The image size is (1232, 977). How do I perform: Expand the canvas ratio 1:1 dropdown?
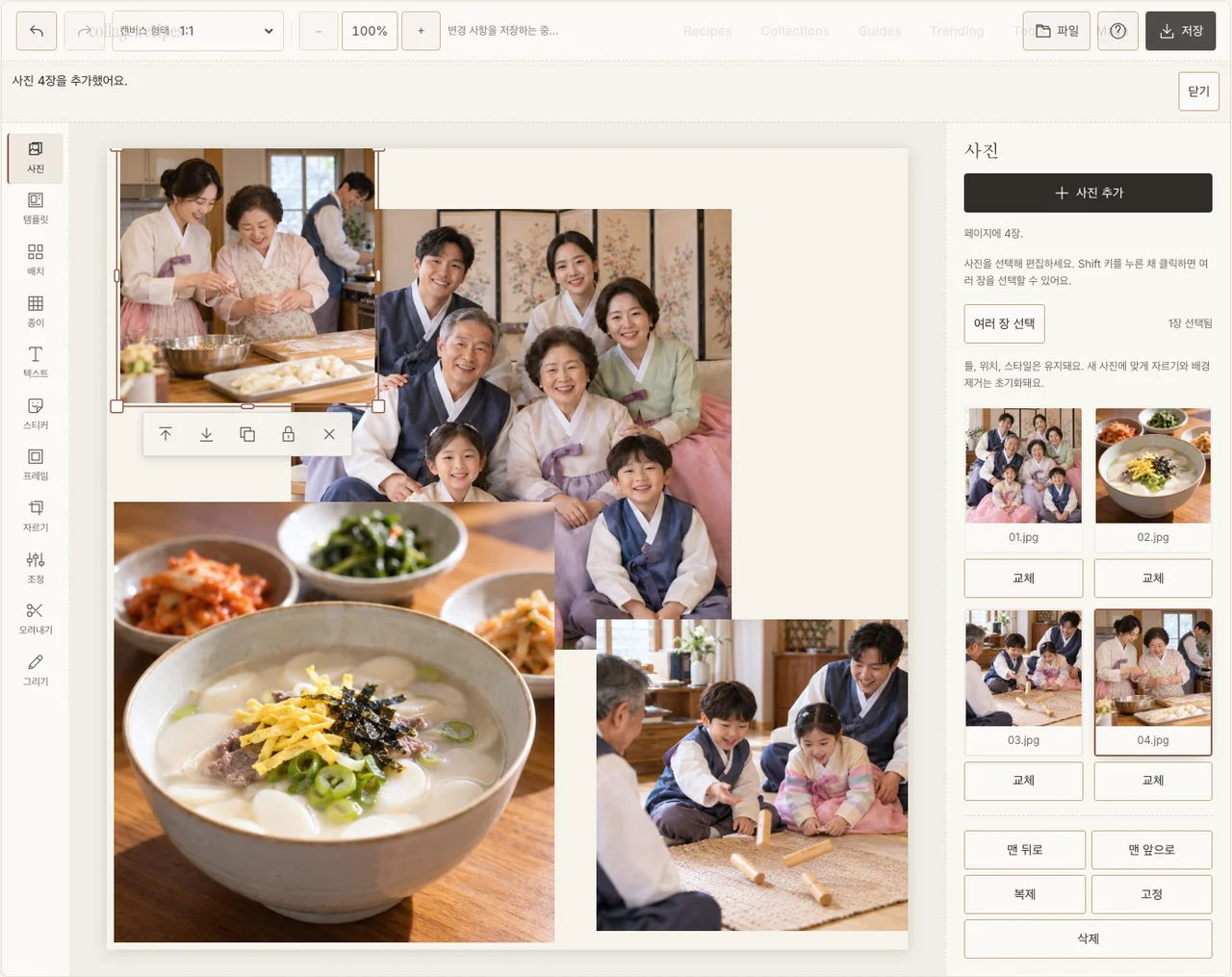[x=197, y=31]
